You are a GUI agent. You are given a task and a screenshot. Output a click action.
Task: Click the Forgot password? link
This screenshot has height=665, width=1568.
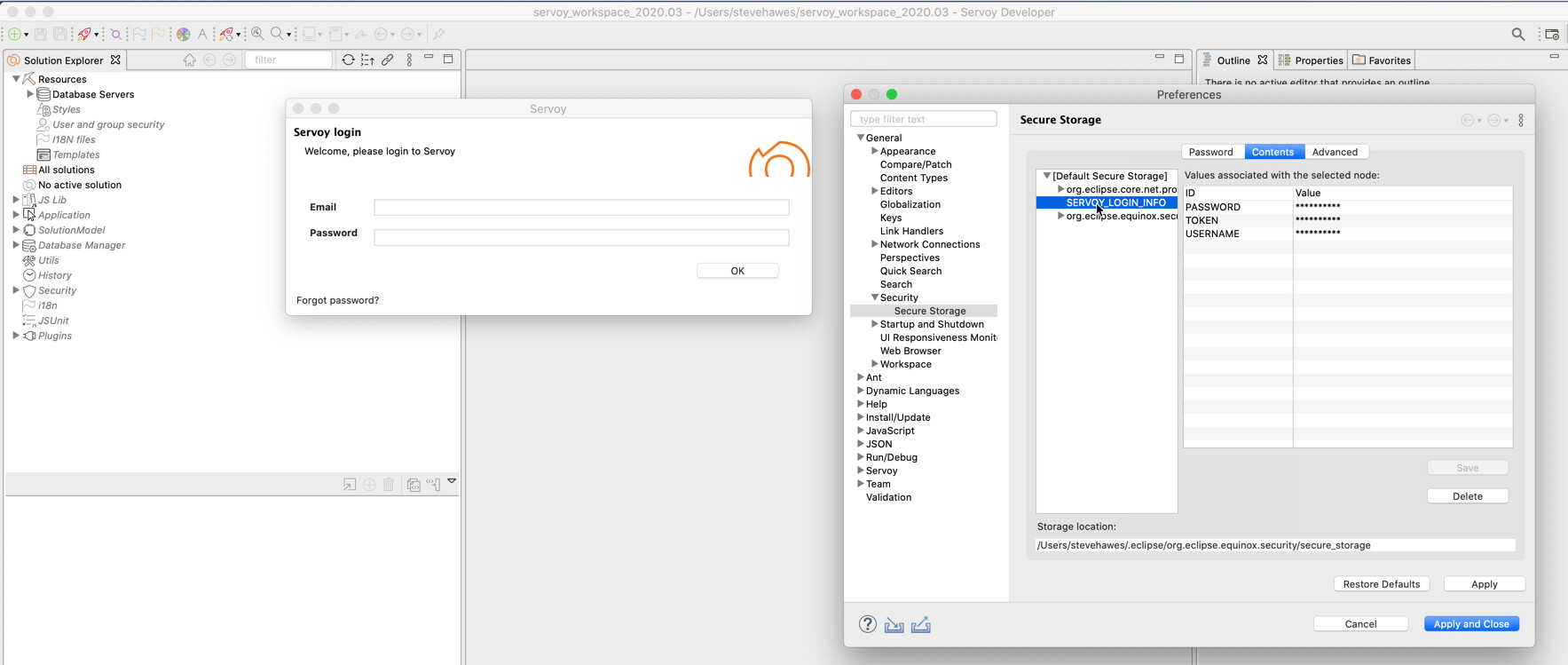(x=337, y=300)
